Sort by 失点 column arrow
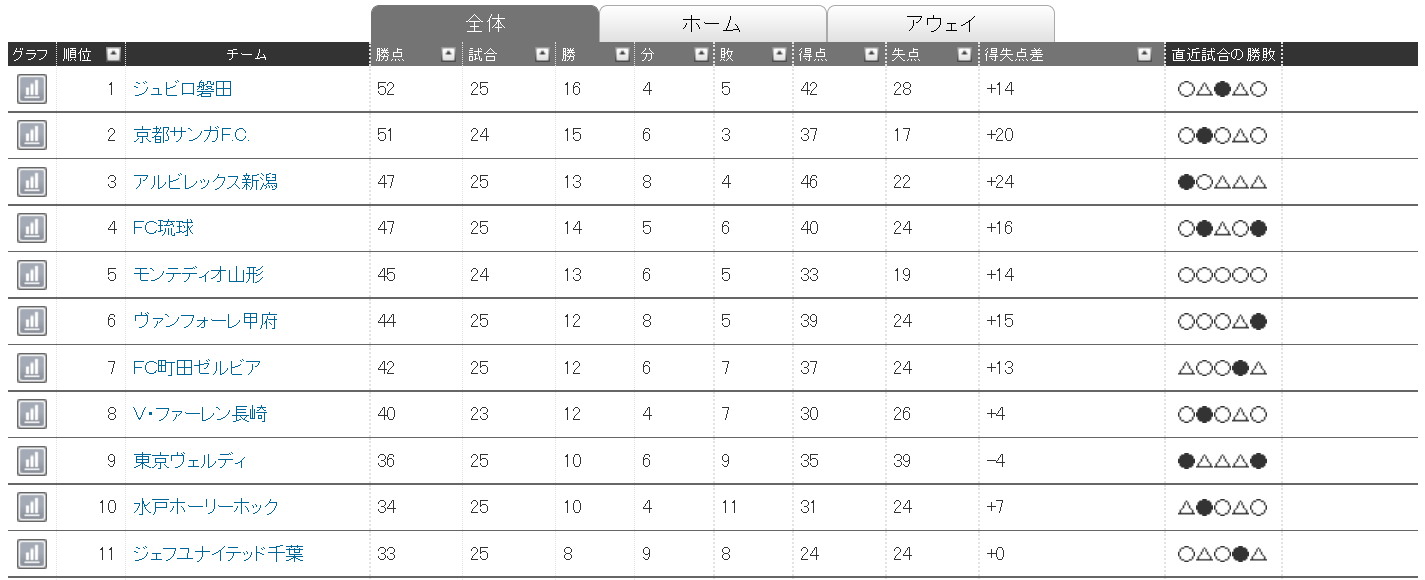1425x580 pixels. click(964, 55)
